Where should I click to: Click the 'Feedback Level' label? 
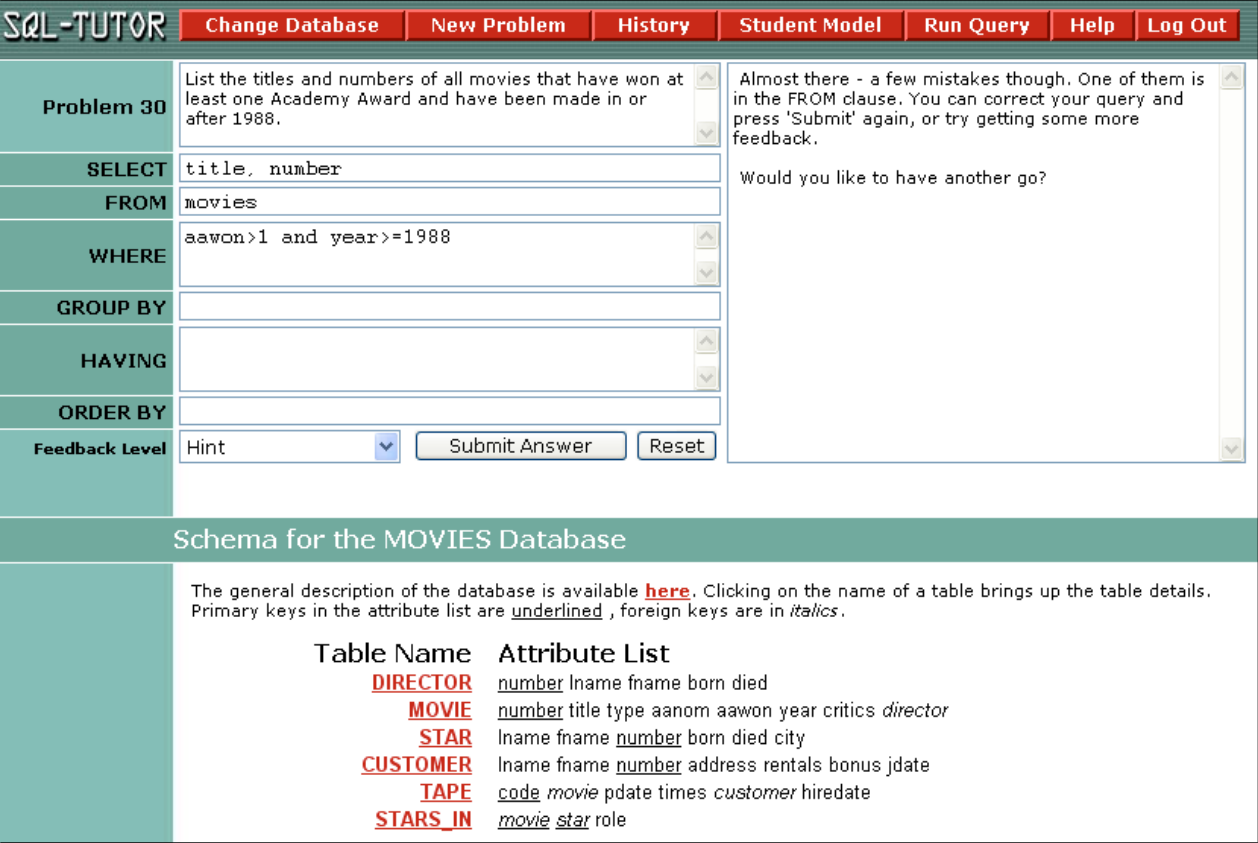tap(100, 449)
